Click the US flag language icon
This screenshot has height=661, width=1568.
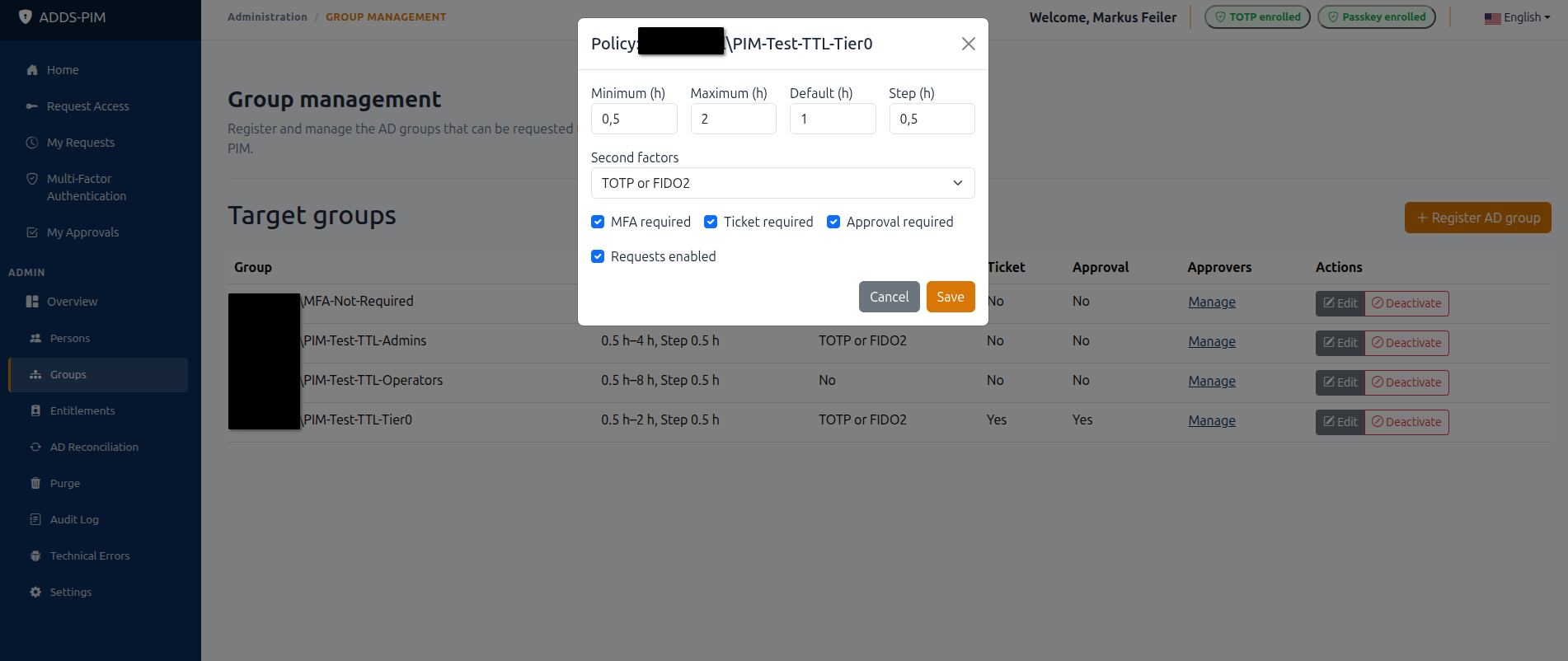click(x=1492, y=18)
